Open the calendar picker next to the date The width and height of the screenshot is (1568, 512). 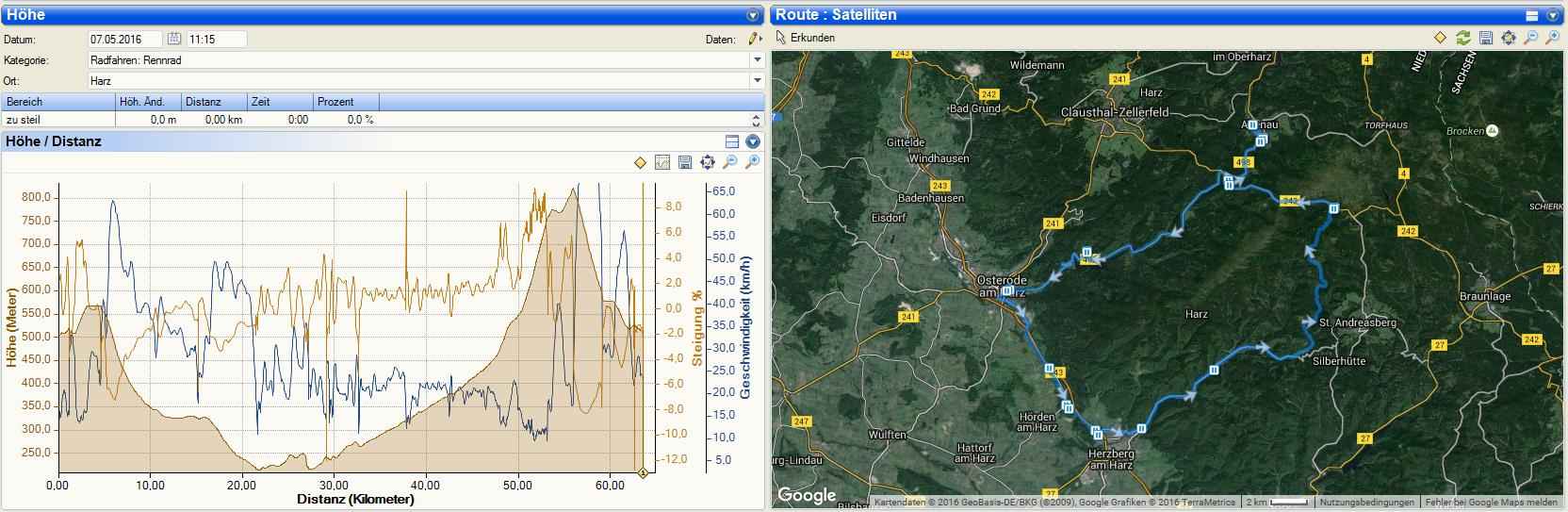[x=174, y=39]
